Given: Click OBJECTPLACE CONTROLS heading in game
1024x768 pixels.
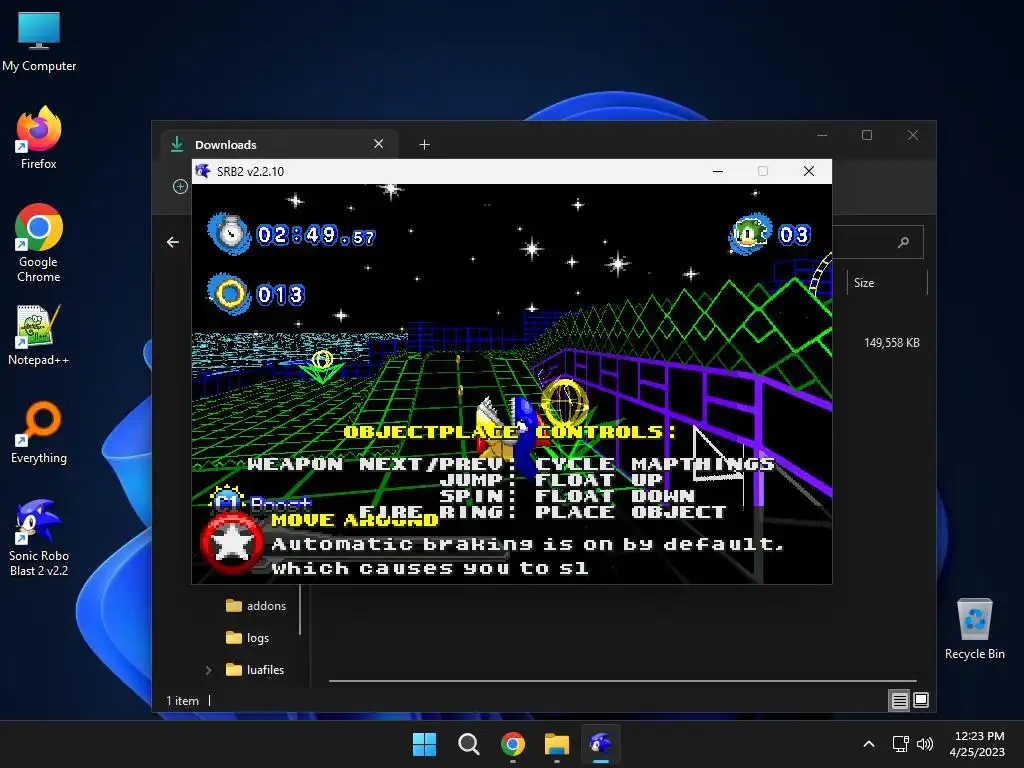Looking at the screenshot, I should (x=509, y=432).
